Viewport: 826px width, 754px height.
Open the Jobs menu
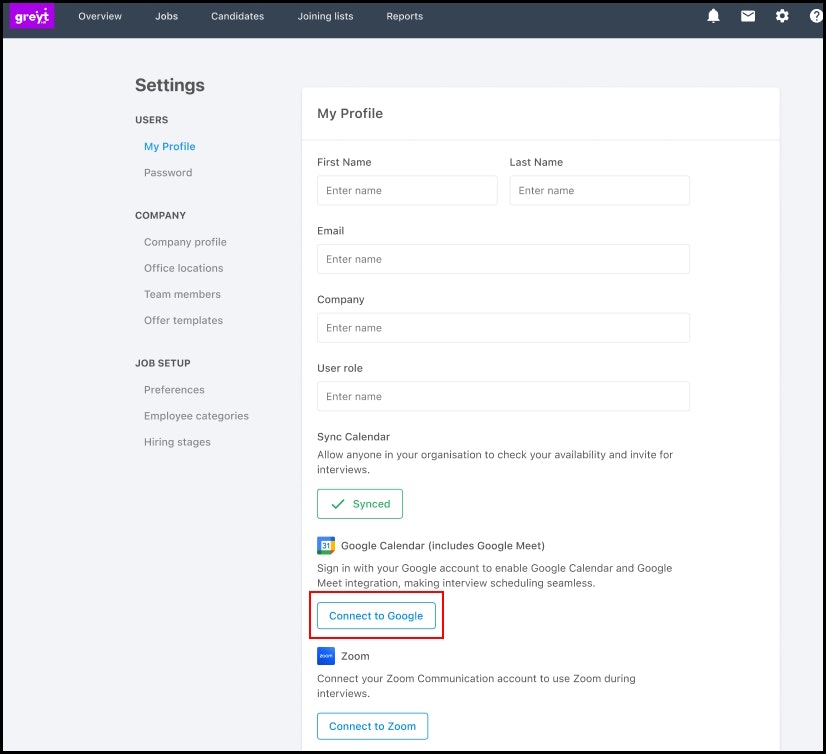click(166, 16)
